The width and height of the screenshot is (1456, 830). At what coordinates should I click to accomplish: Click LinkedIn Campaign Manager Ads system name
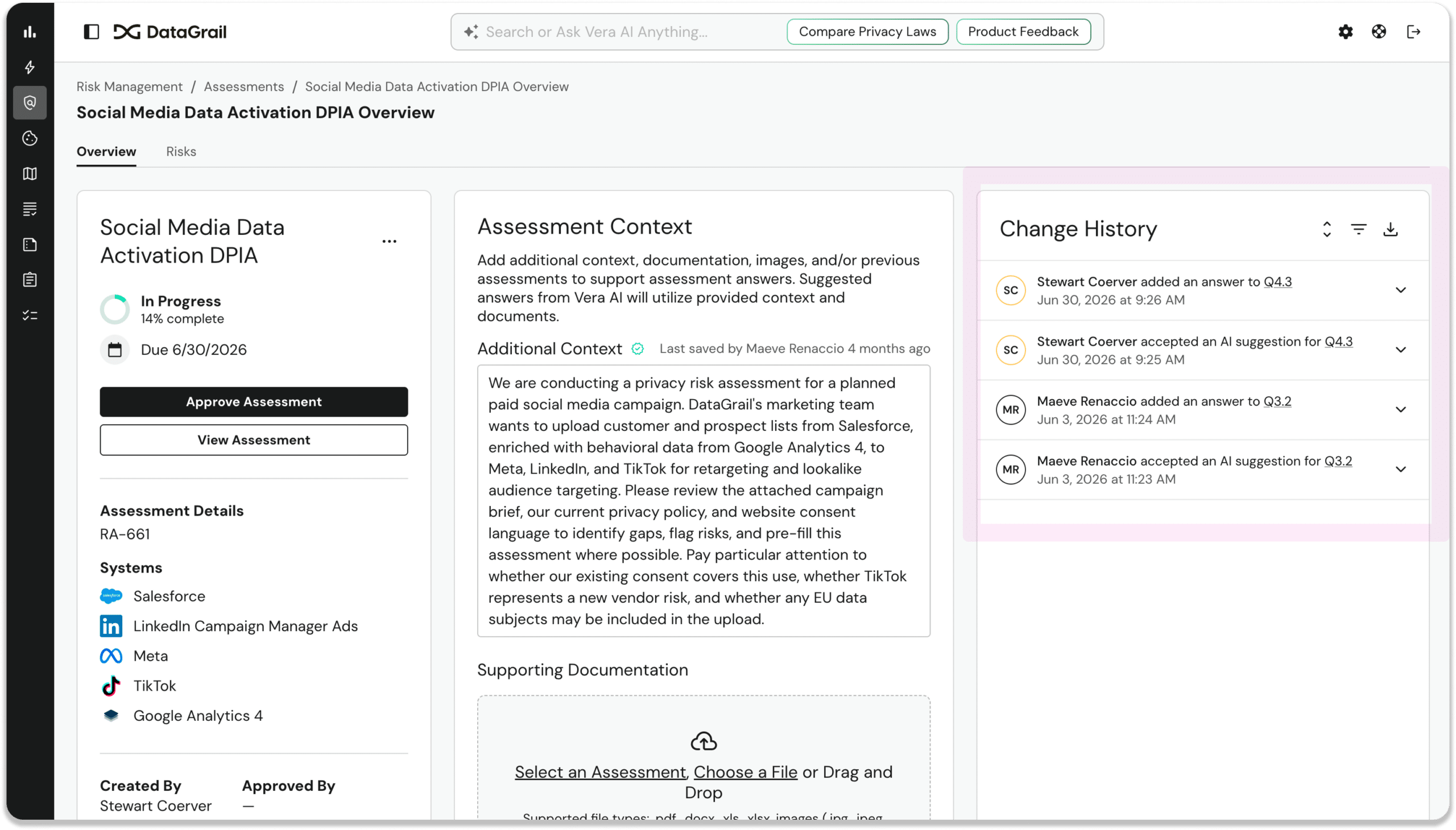pyautogui.click(x=245, y=626)
